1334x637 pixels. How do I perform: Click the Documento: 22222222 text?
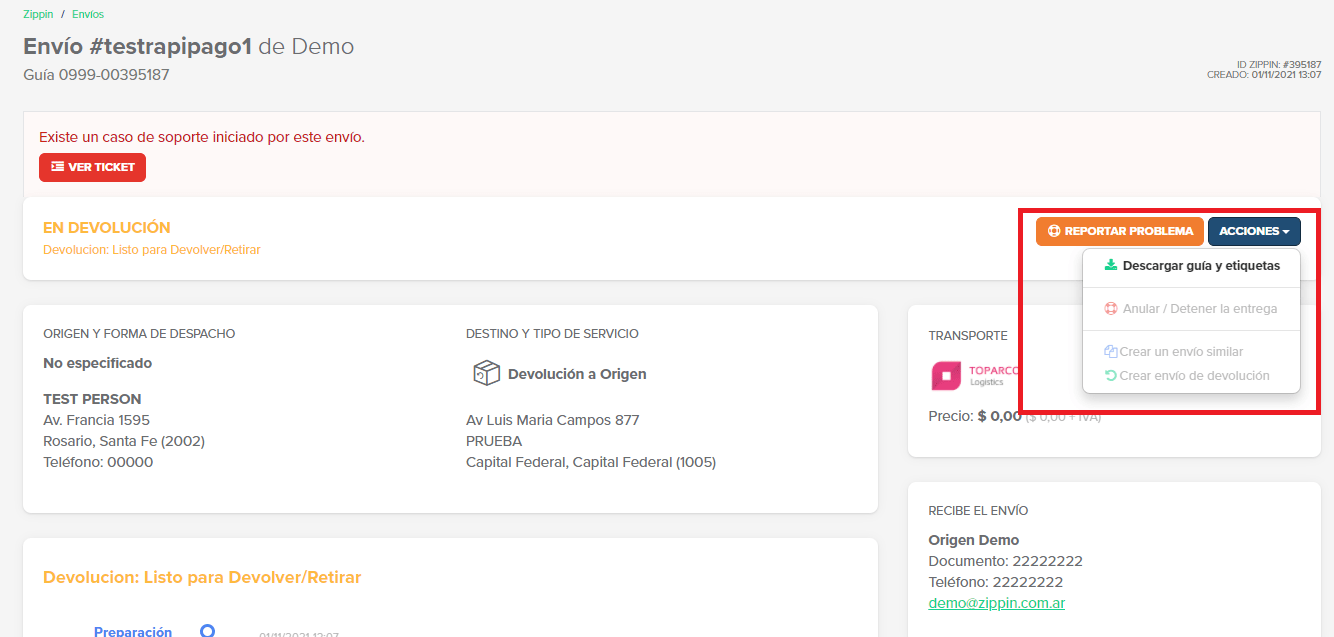tap(1006, 561)
